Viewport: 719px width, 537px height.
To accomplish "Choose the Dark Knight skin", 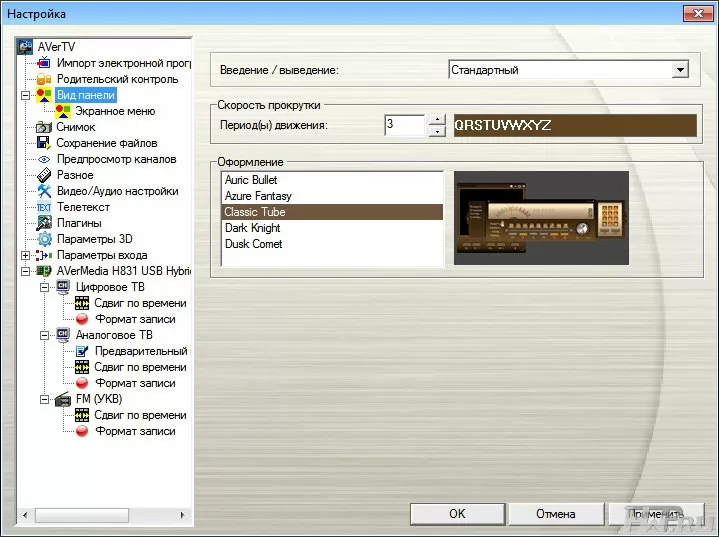I will tap(253, 228).
